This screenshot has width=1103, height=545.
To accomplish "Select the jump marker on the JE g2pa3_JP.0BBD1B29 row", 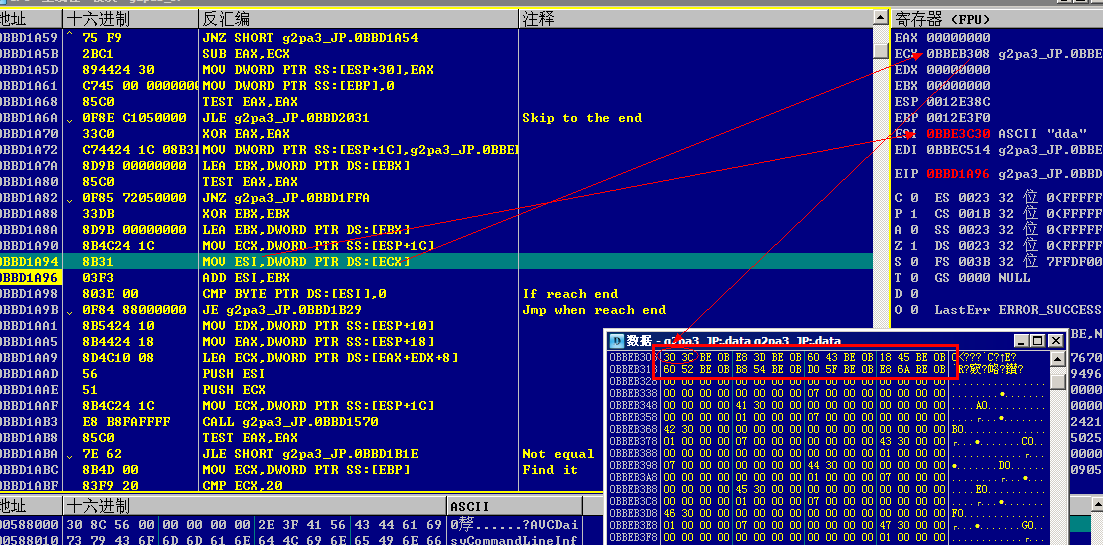I will pos(69,310).
